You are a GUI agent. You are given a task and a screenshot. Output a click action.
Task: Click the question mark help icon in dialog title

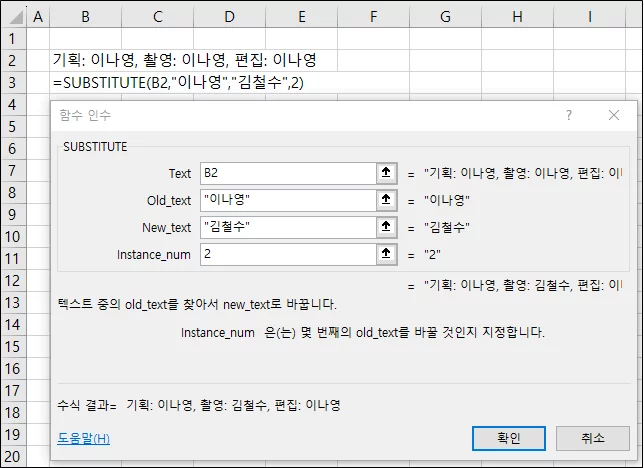(569, 115)
